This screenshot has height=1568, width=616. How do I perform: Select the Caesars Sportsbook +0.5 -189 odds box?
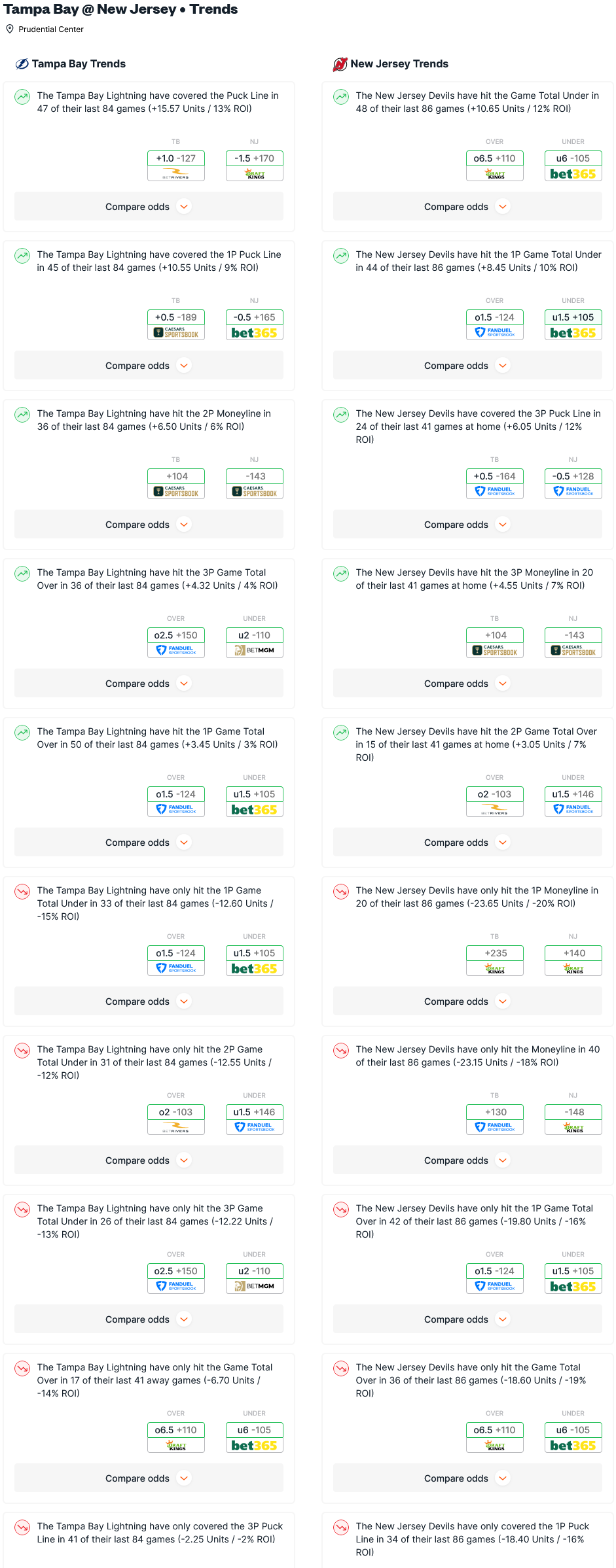(176, 324)
